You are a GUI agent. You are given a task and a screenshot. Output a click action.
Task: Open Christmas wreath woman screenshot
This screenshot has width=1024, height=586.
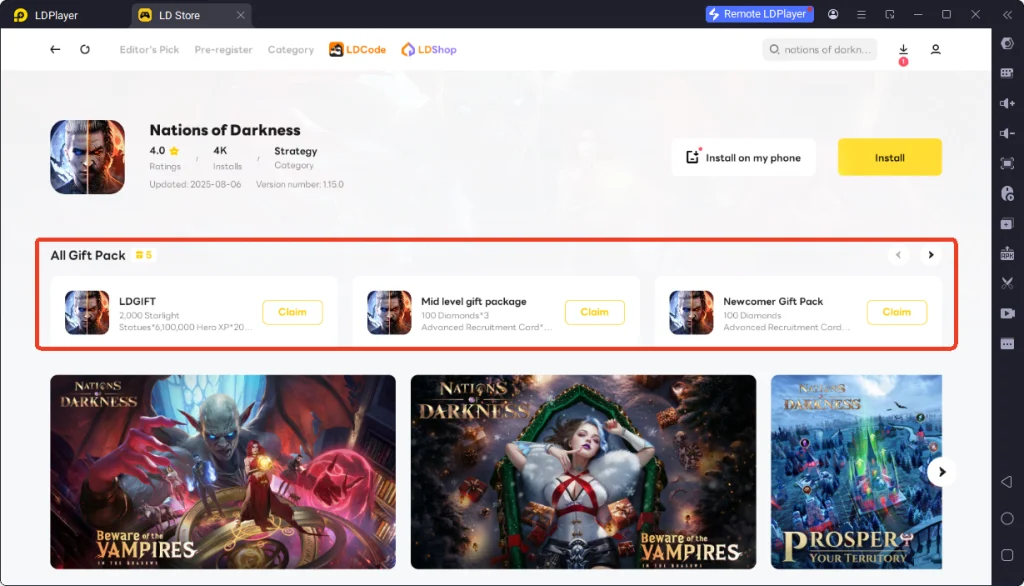coord(583,472)
